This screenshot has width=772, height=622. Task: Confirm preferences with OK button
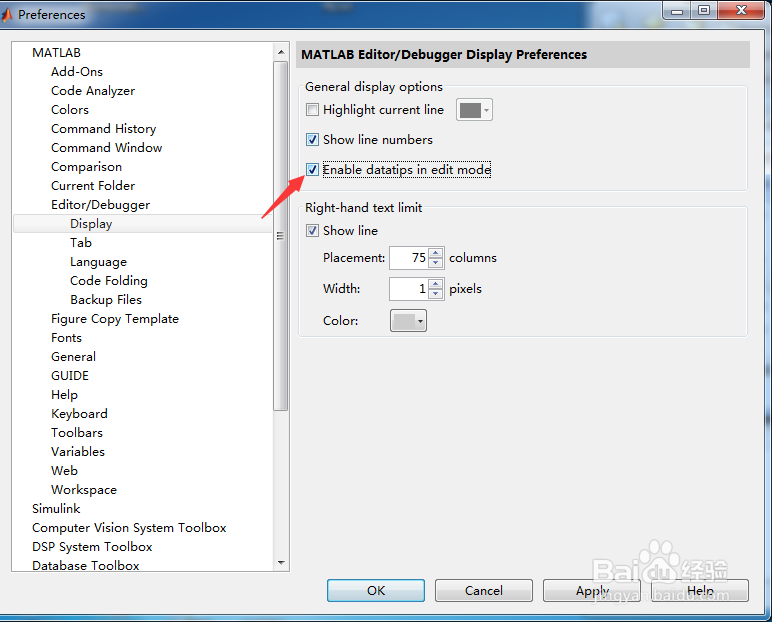376,590
